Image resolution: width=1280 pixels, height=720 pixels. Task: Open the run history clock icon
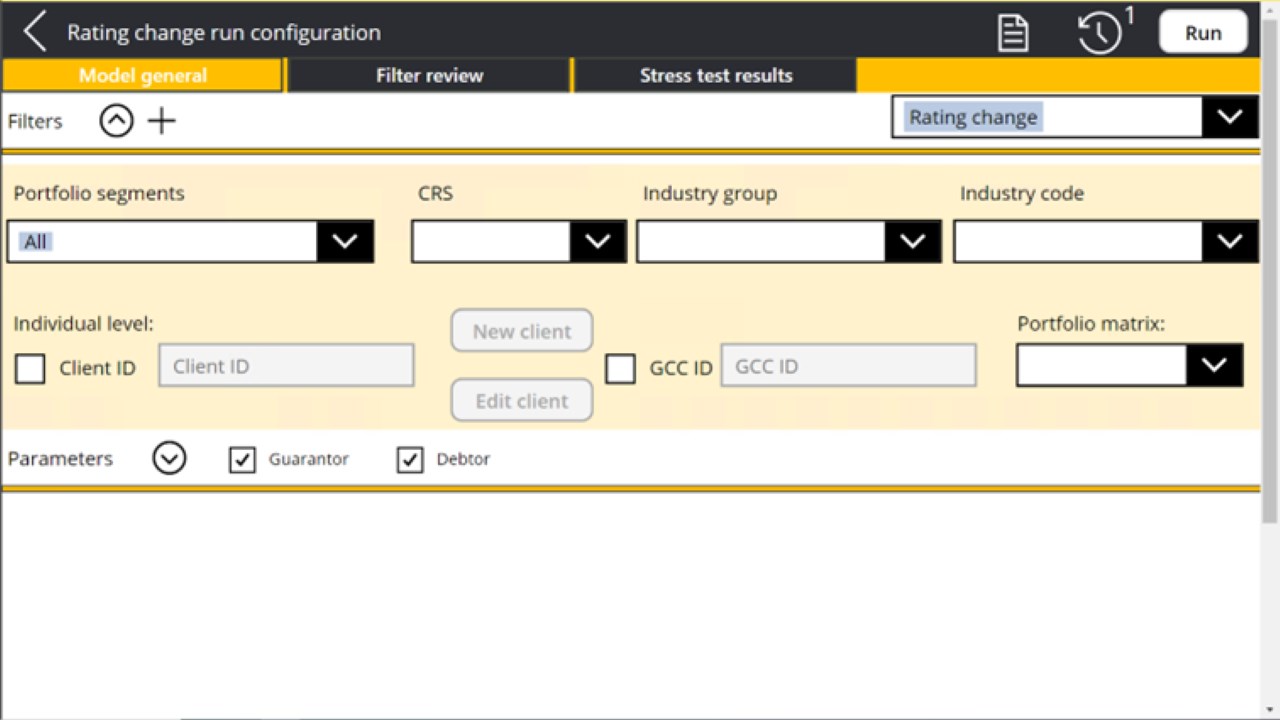point(1100,33)
